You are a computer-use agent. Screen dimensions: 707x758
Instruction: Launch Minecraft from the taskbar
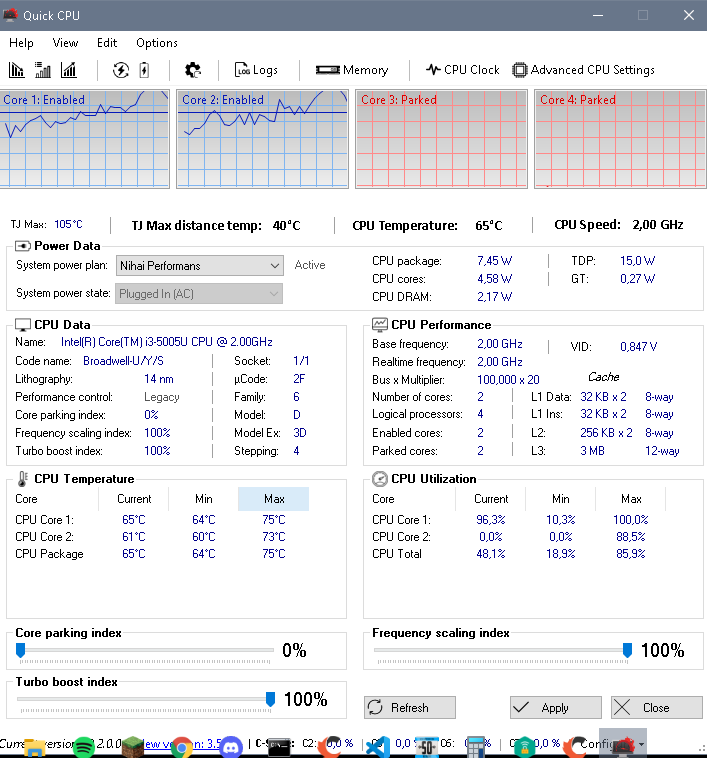pyautogui.click(x=132, y=747)
